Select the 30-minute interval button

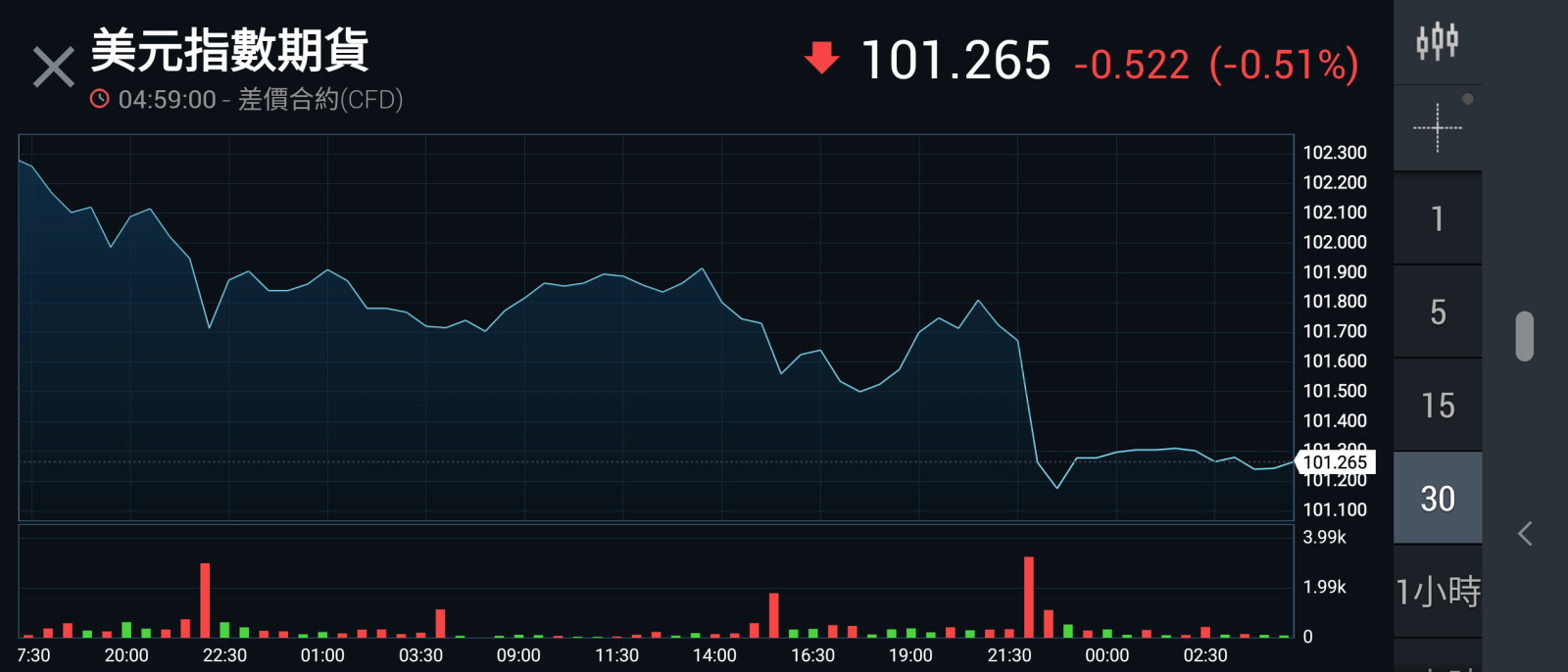coord(1437,498)
